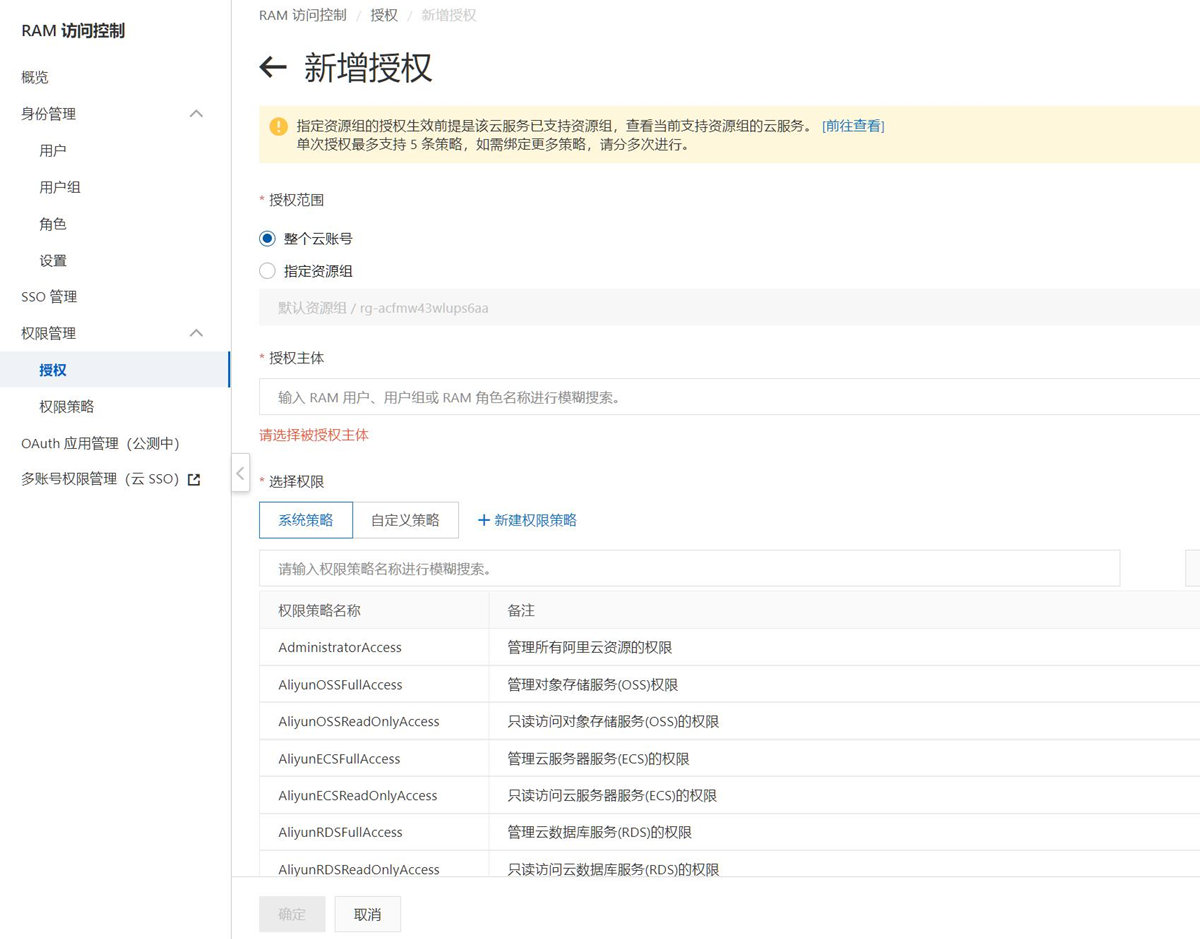Click the 授权 breadcrumb link
The width and height of the screenshot is (1200, 939).
384,15
